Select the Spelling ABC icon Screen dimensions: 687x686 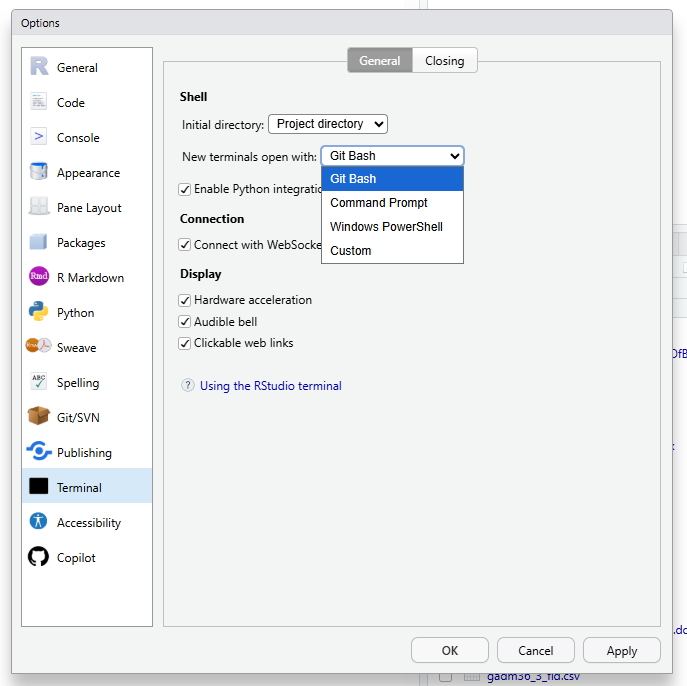[39, 382]
